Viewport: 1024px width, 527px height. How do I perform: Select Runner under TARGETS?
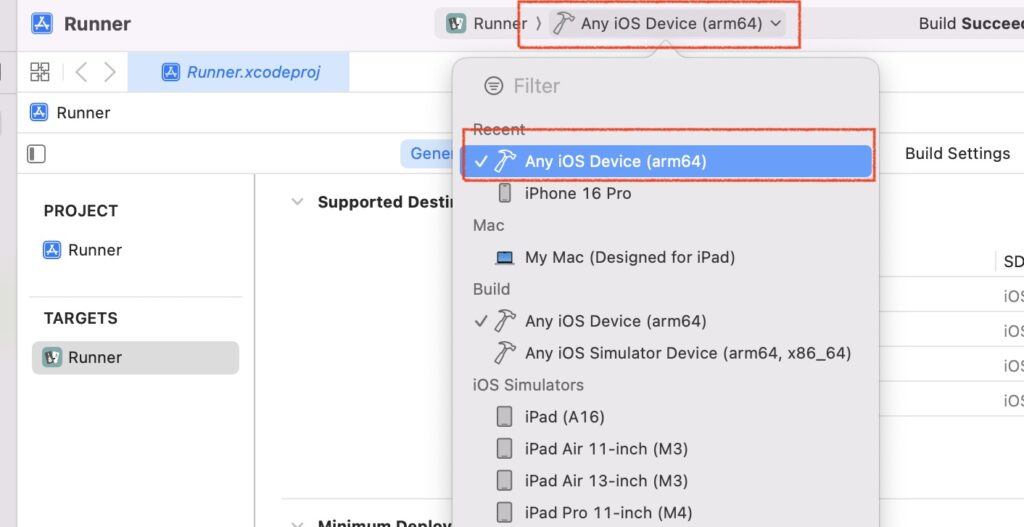click(135, 357)
